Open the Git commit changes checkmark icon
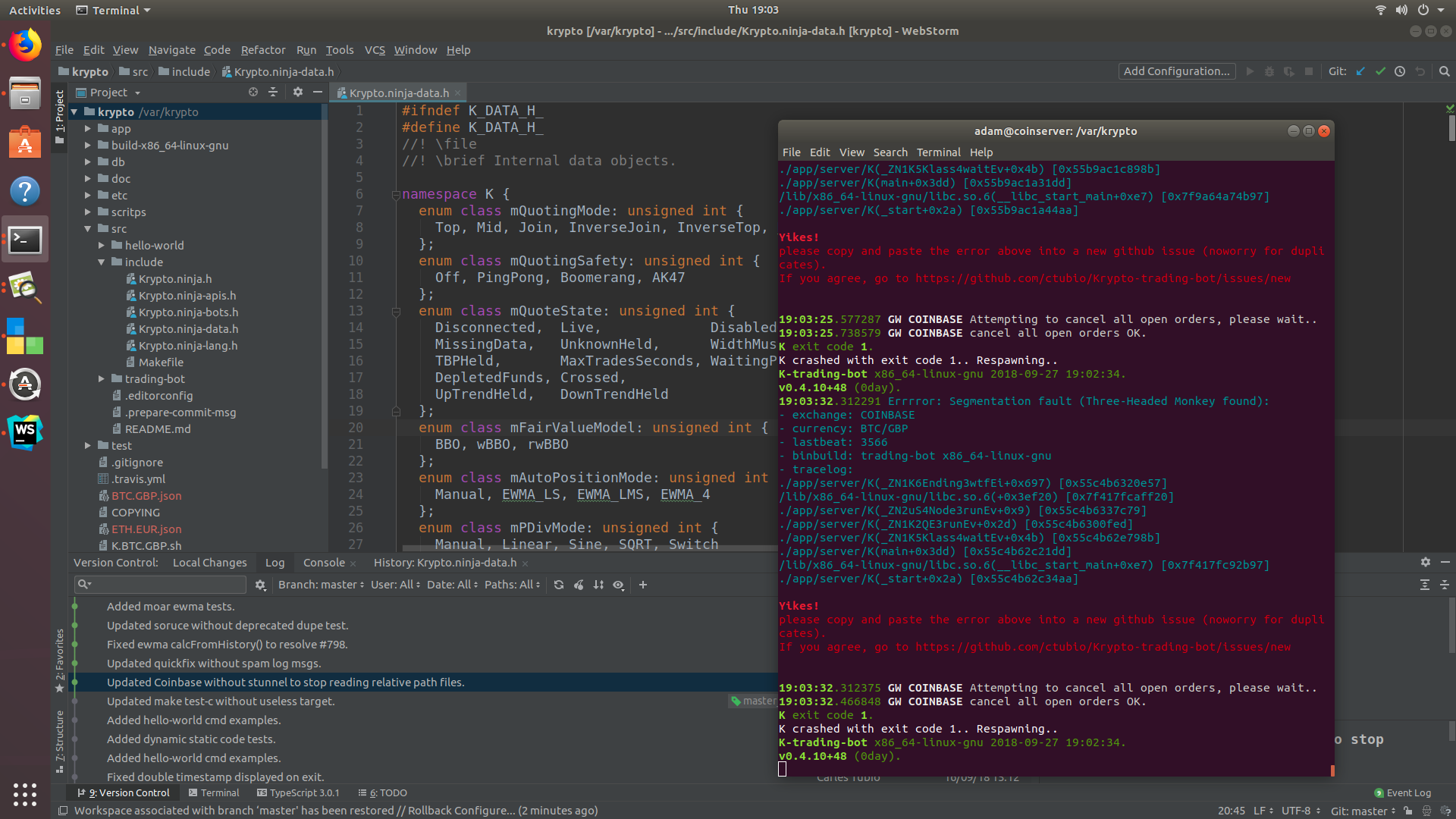This screenshot has height=819, width=1456. tap(1380, 71)
